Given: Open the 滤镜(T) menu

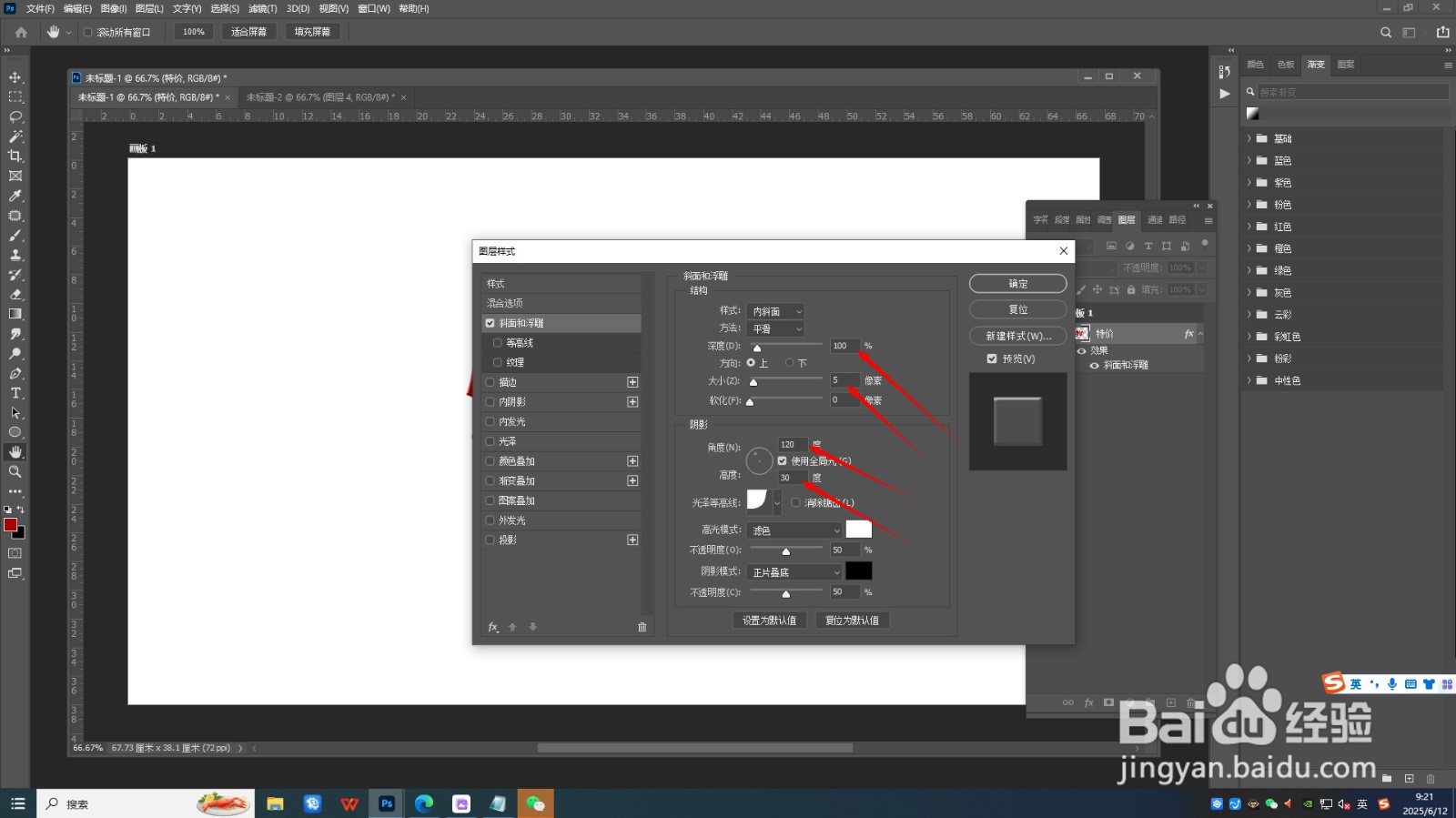Looking at the screenshot, I should [262, 8].
